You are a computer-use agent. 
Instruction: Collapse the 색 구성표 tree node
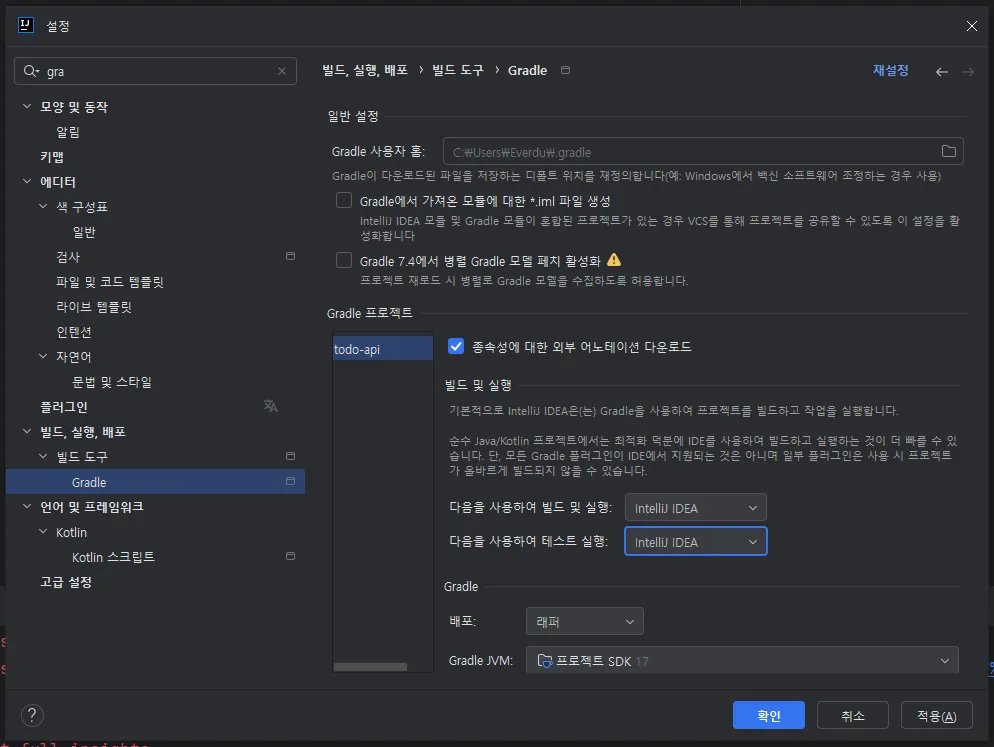point(43,206)
